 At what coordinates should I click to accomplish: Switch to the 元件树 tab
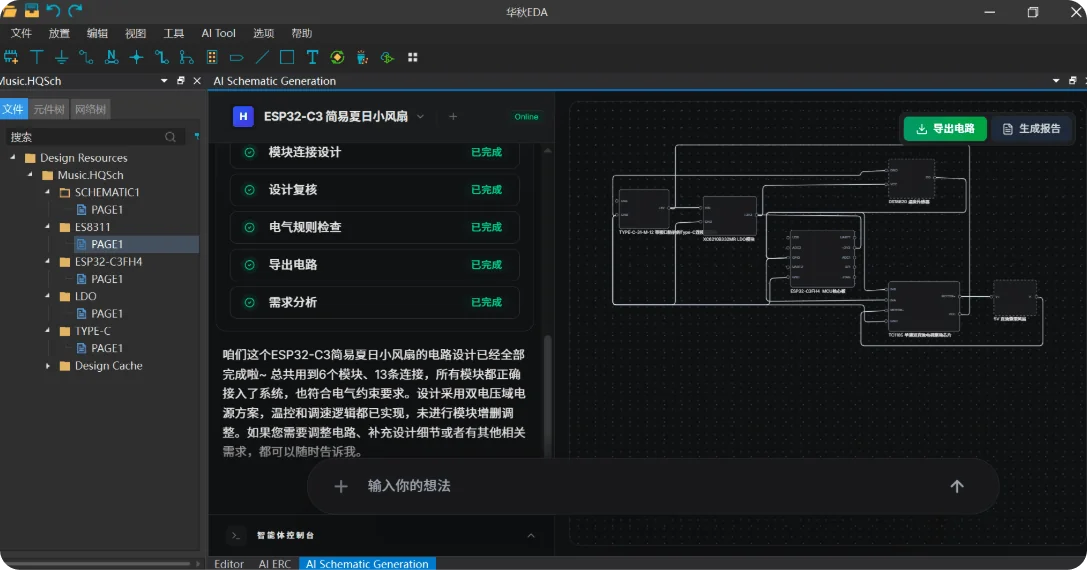pos(49,109)
